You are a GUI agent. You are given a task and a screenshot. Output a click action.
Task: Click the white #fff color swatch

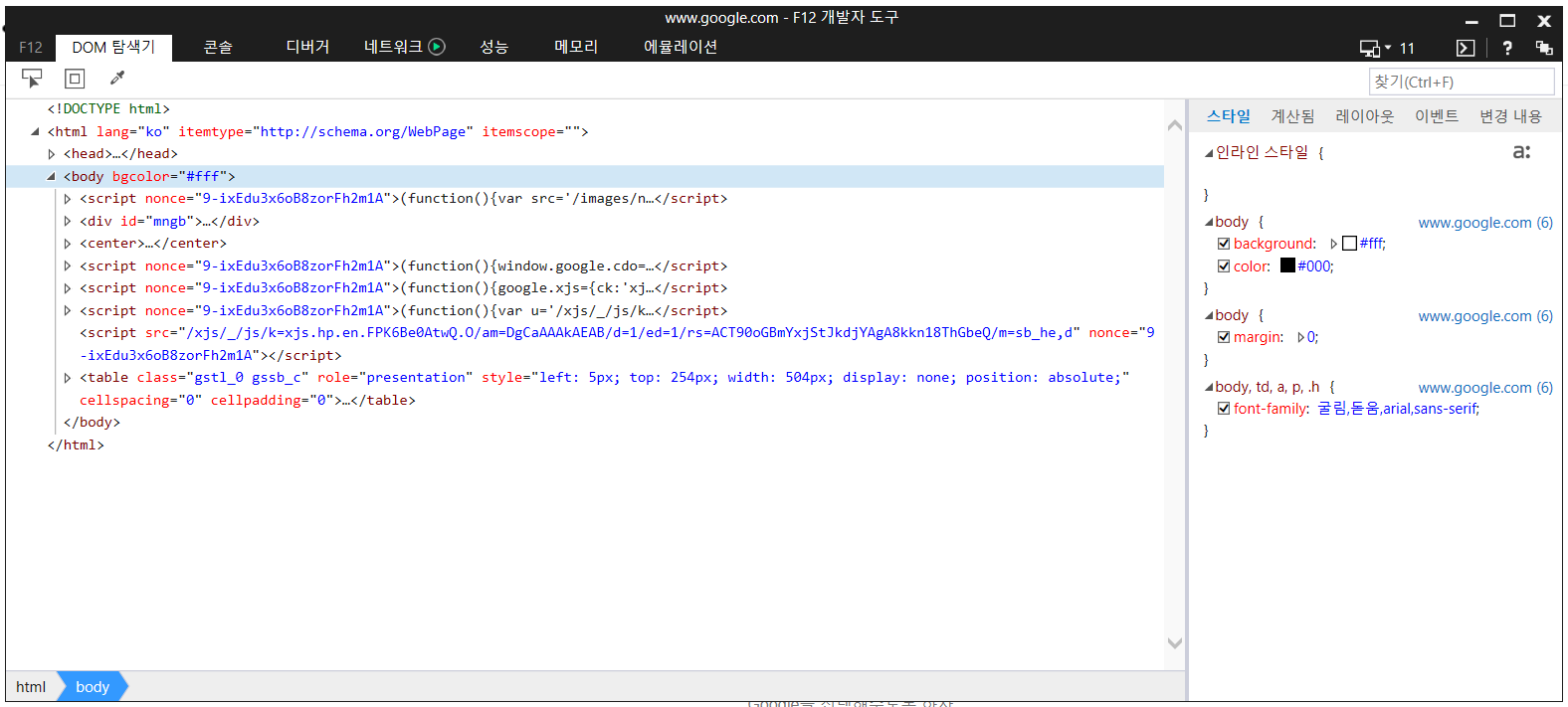[x=1349, y=244]
